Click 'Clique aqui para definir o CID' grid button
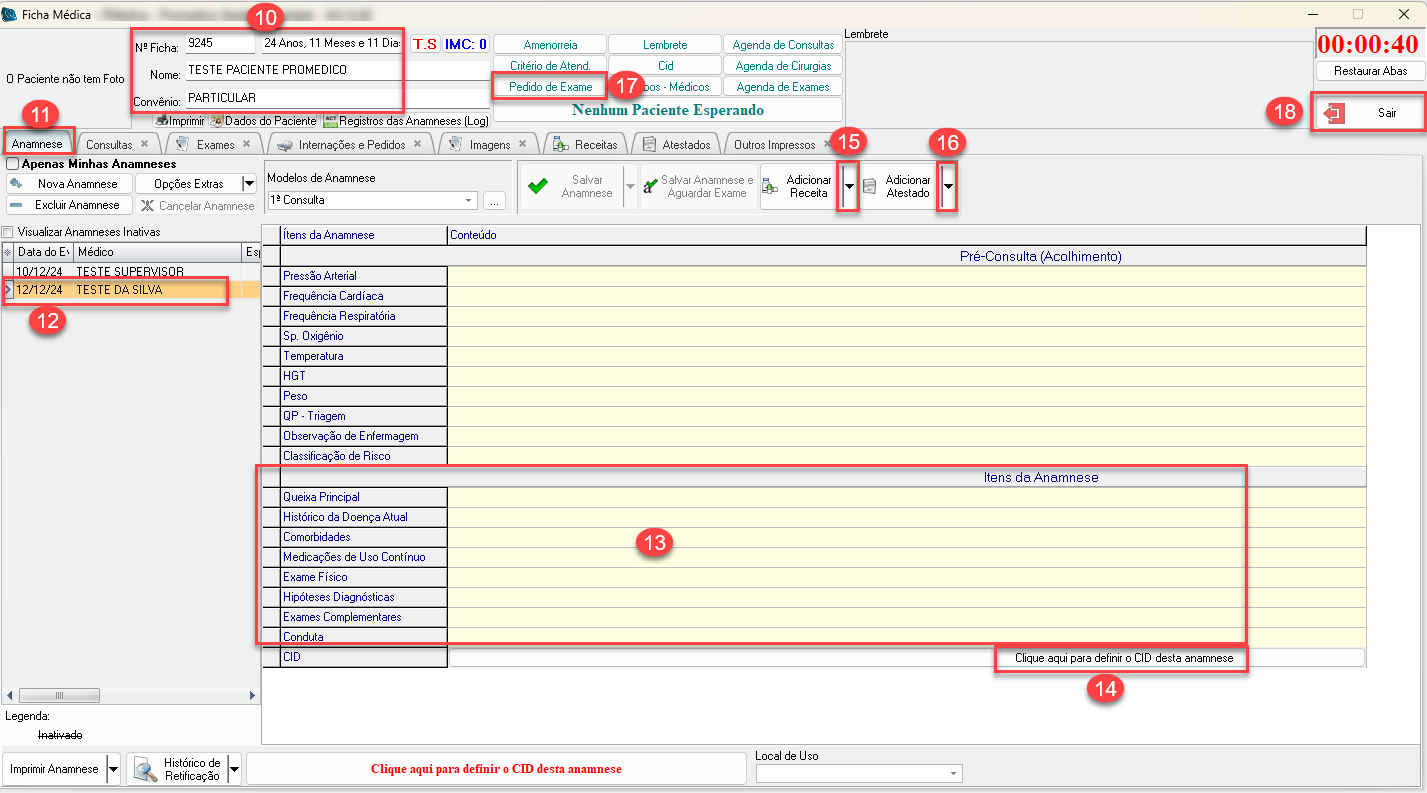The width and height of the screenshot is (1427, 793). [906, 658]
